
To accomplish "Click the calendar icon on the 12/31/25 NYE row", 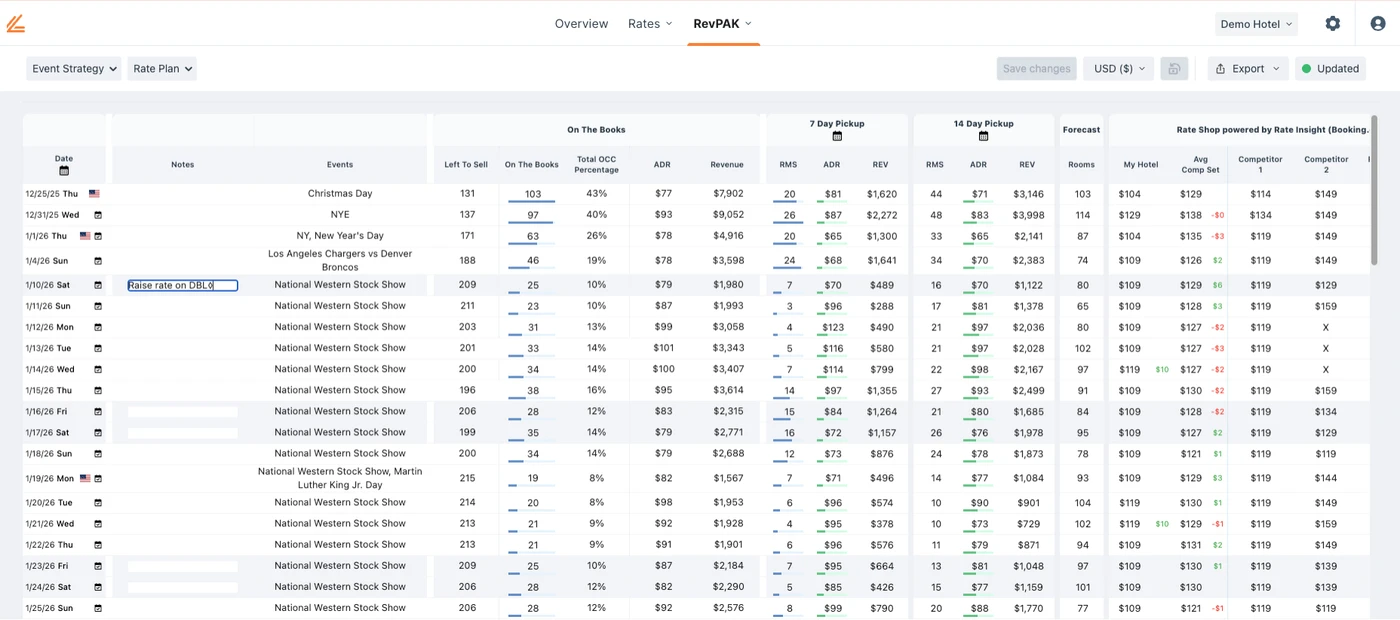I will pos(96,214).
